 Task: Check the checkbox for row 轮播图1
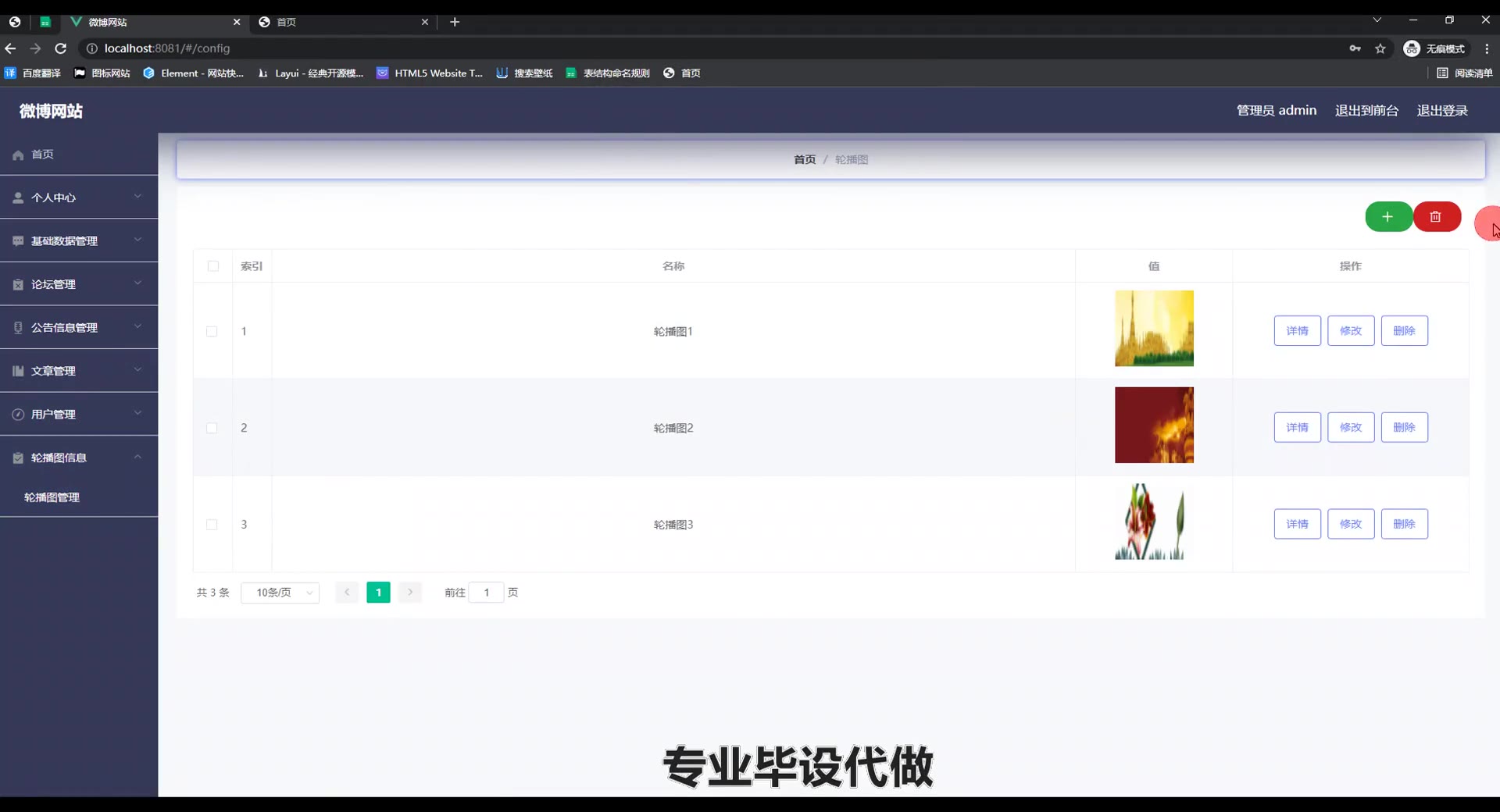pos(212,332)
